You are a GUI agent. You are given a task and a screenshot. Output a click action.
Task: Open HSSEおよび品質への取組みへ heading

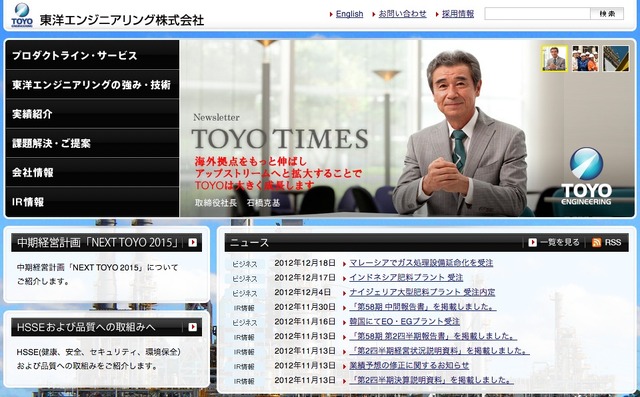click(x=86, y=327)
